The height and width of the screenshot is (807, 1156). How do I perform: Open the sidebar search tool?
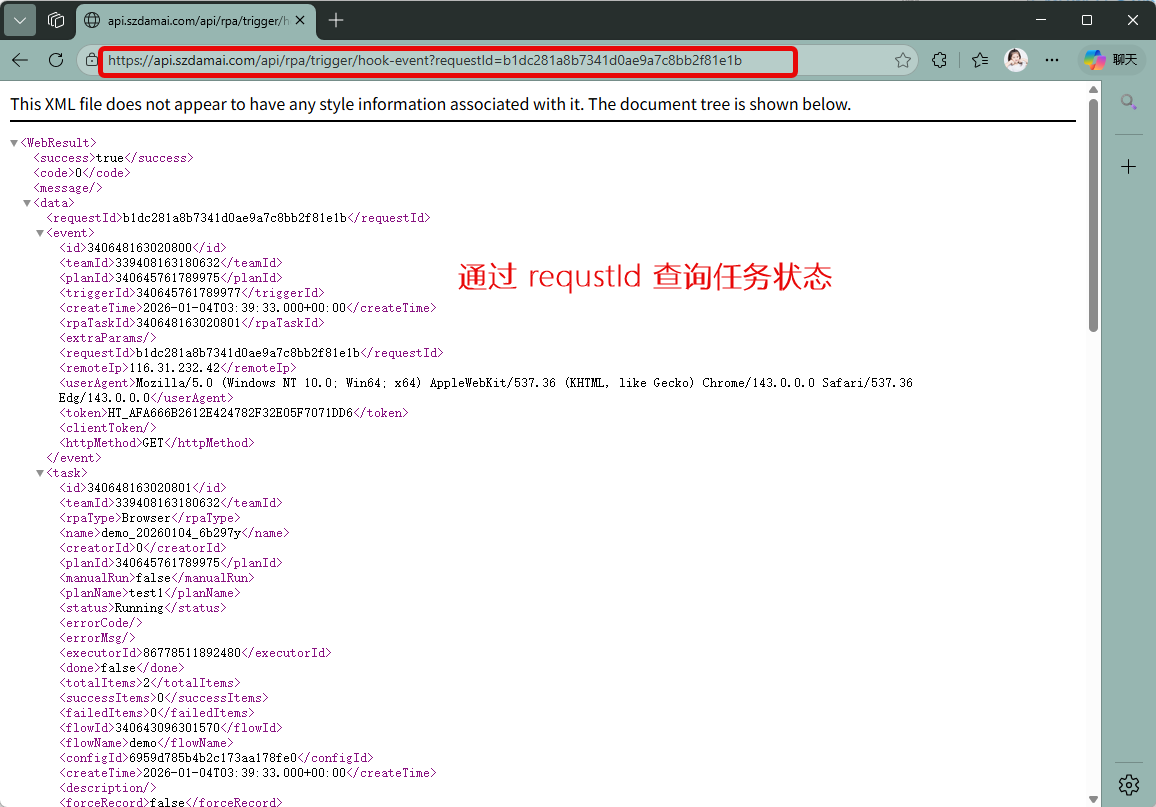tap(1128, 101)
